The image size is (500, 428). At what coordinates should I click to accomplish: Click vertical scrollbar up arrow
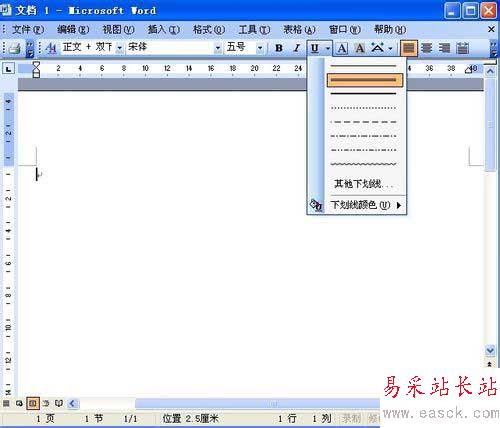490,71
